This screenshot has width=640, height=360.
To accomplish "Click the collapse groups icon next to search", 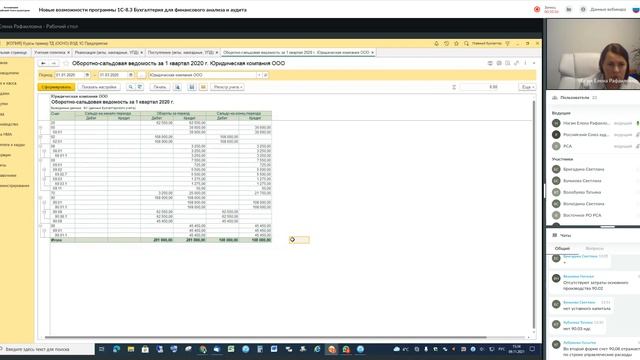I will (140, 87).
